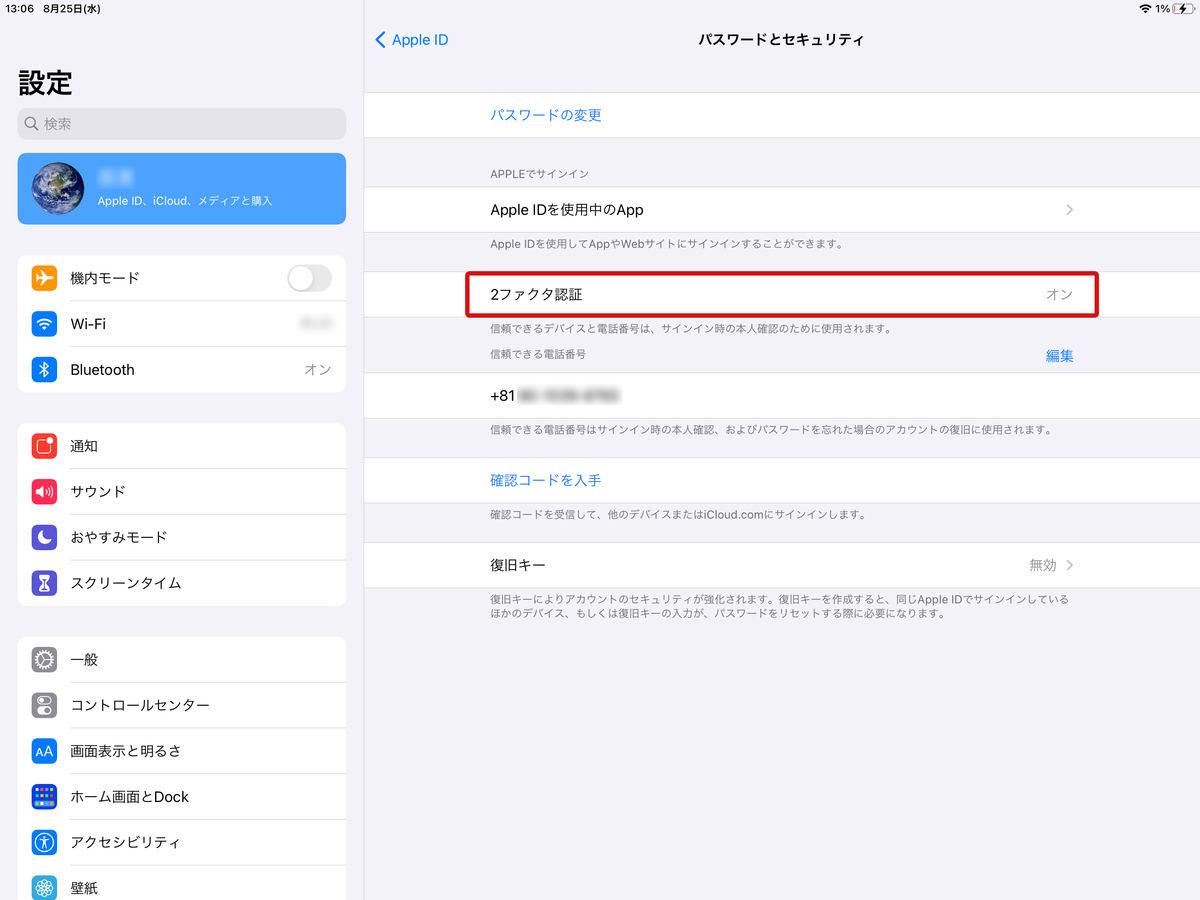
Task: Expand the Apple IDを使用中のApp chevron
Action: point(1070,210)
